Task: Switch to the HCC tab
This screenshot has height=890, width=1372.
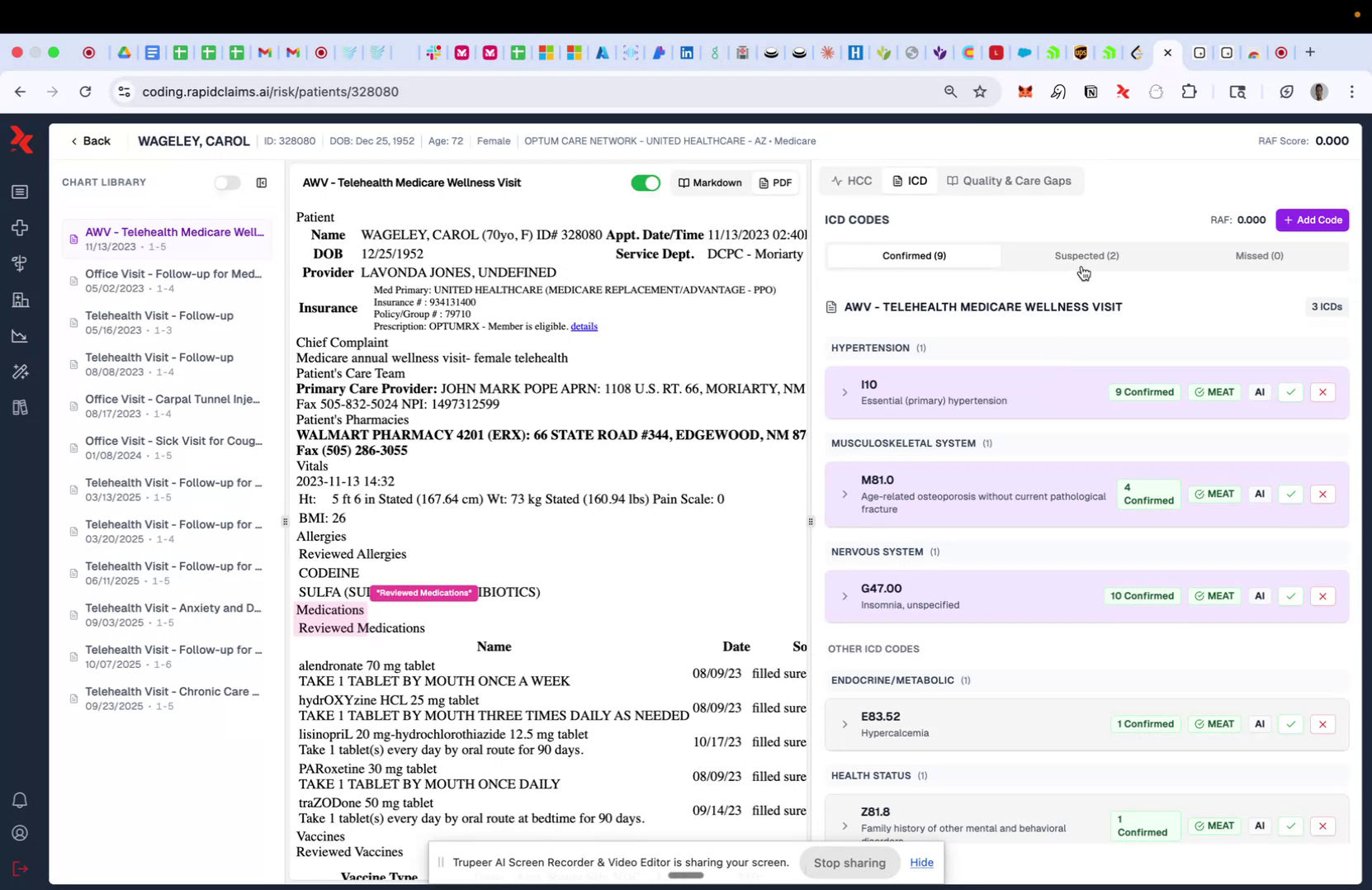Action: click(x=851, y=180)
